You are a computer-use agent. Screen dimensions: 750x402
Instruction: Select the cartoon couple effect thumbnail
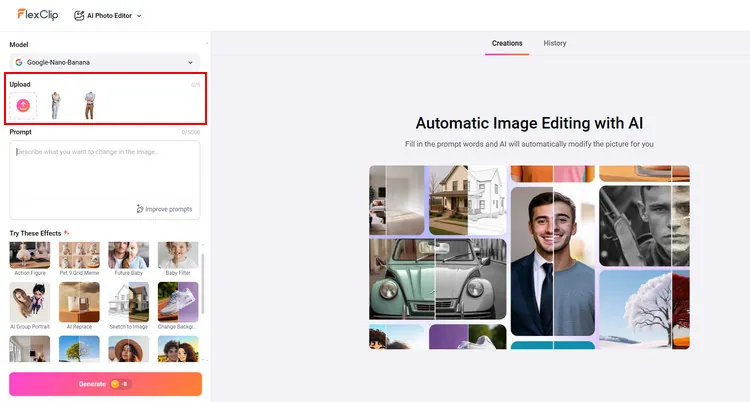(178, 348)
